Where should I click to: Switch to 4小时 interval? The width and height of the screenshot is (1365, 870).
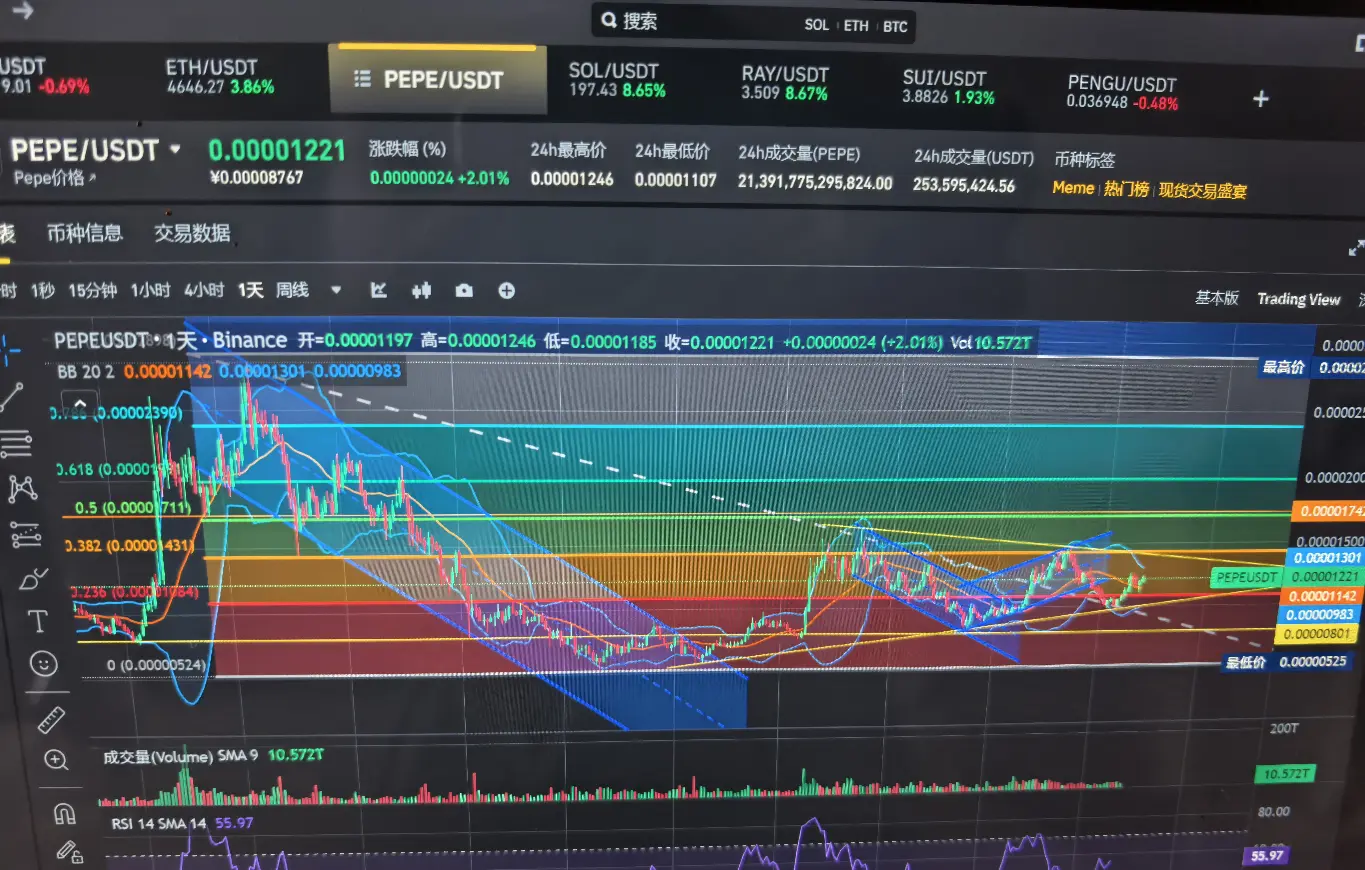[204, 290]
